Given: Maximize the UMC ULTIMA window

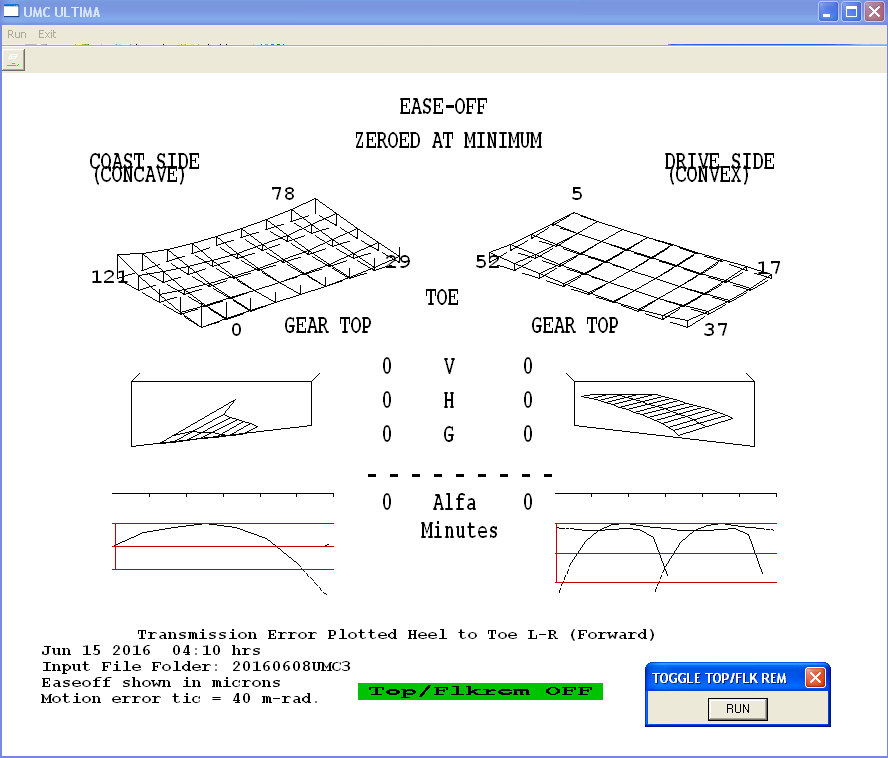Looking at the screenshot, I should 851,12.
